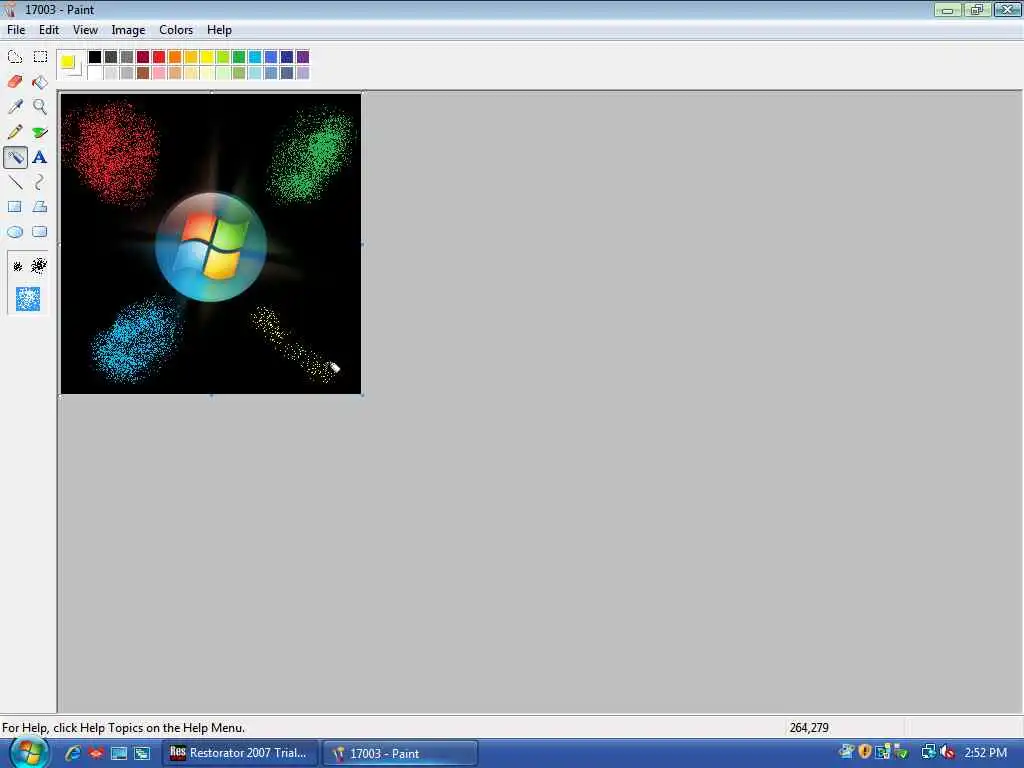
Task: Pick the lavender palette swatch
Action: 303,73
